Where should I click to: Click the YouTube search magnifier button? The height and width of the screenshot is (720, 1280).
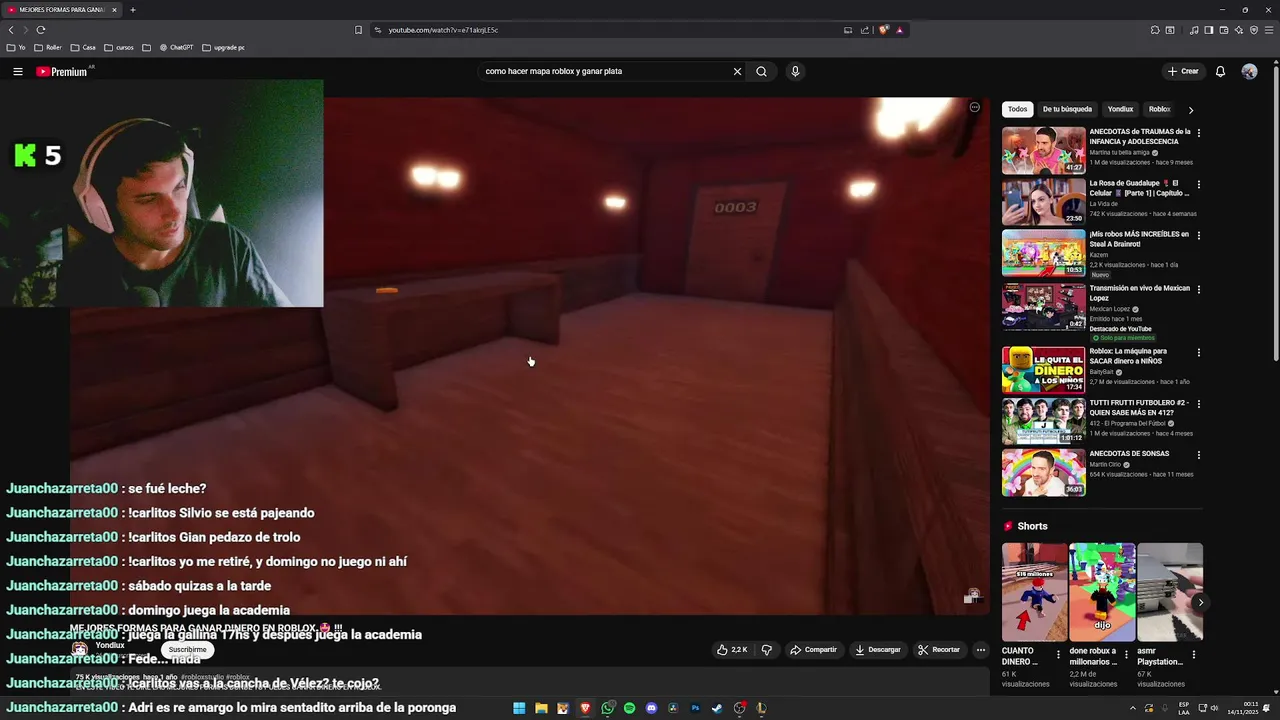coord(761,71)
